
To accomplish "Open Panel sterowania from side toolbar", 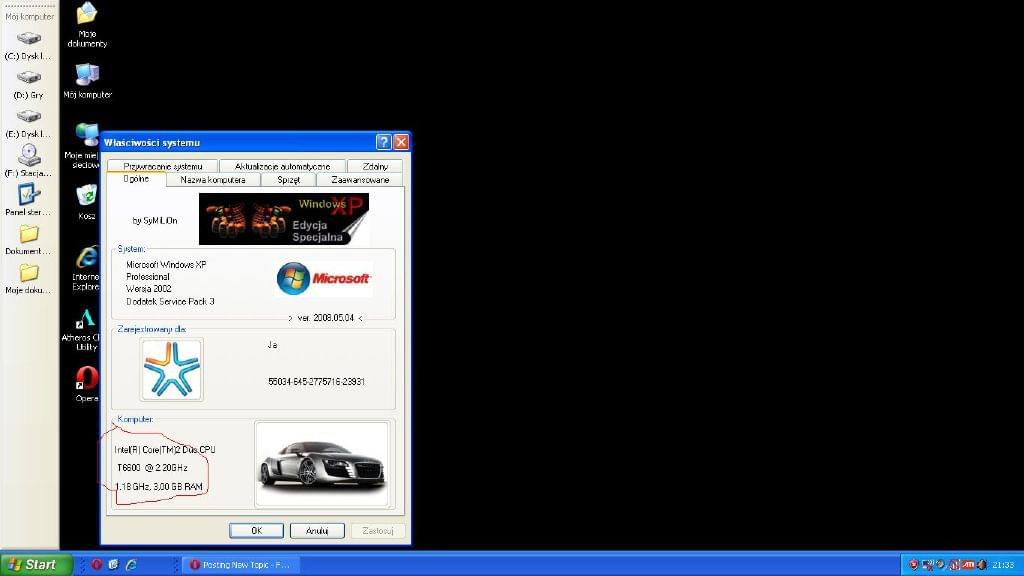I will click(28, 200).
